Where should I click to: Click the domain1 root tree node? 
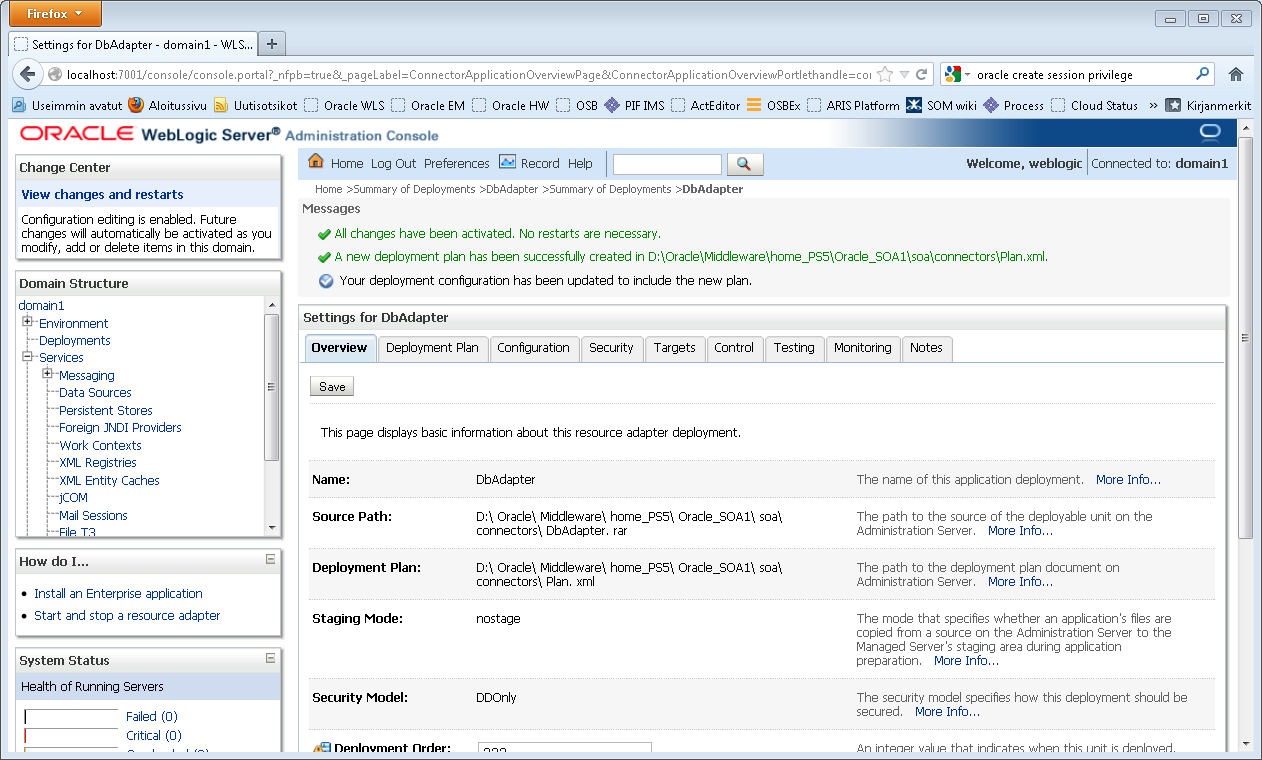tap(41, 305)
